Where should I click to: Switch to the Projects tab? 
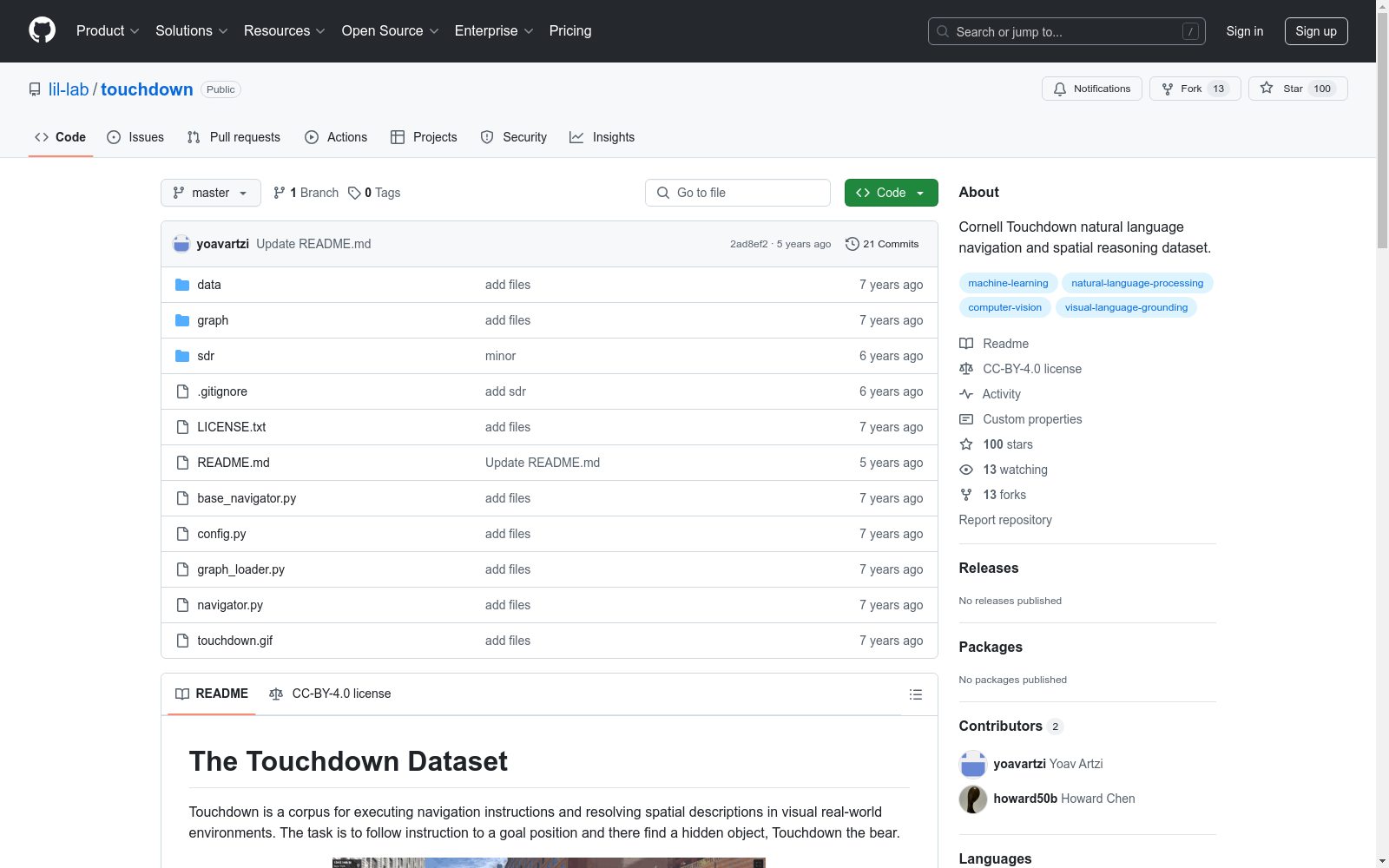coord(424,137)
